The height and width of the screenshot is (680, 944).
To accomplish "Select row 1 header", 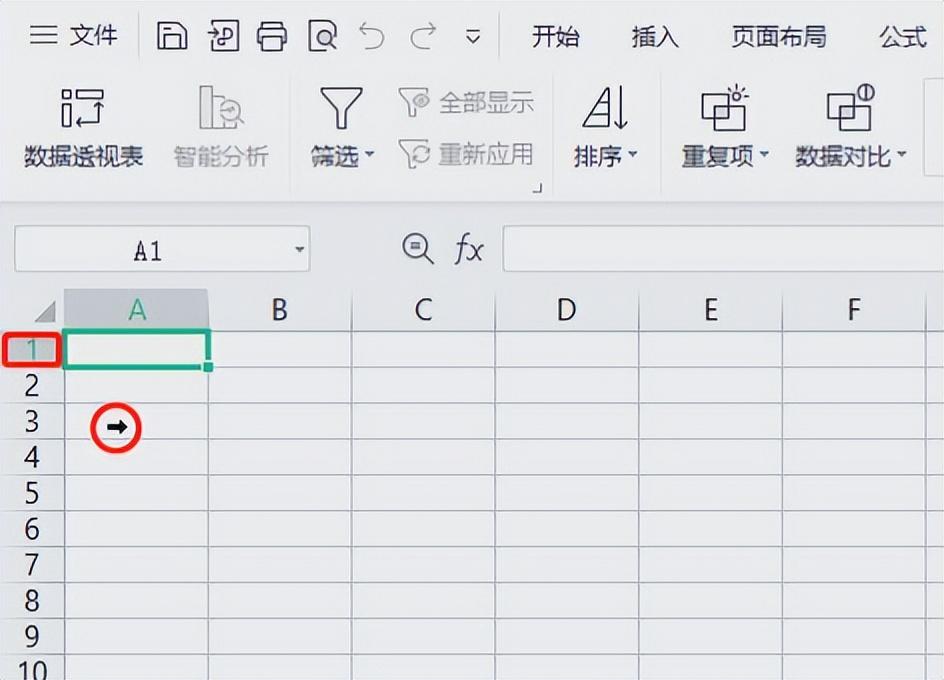I will pos(32,349).
